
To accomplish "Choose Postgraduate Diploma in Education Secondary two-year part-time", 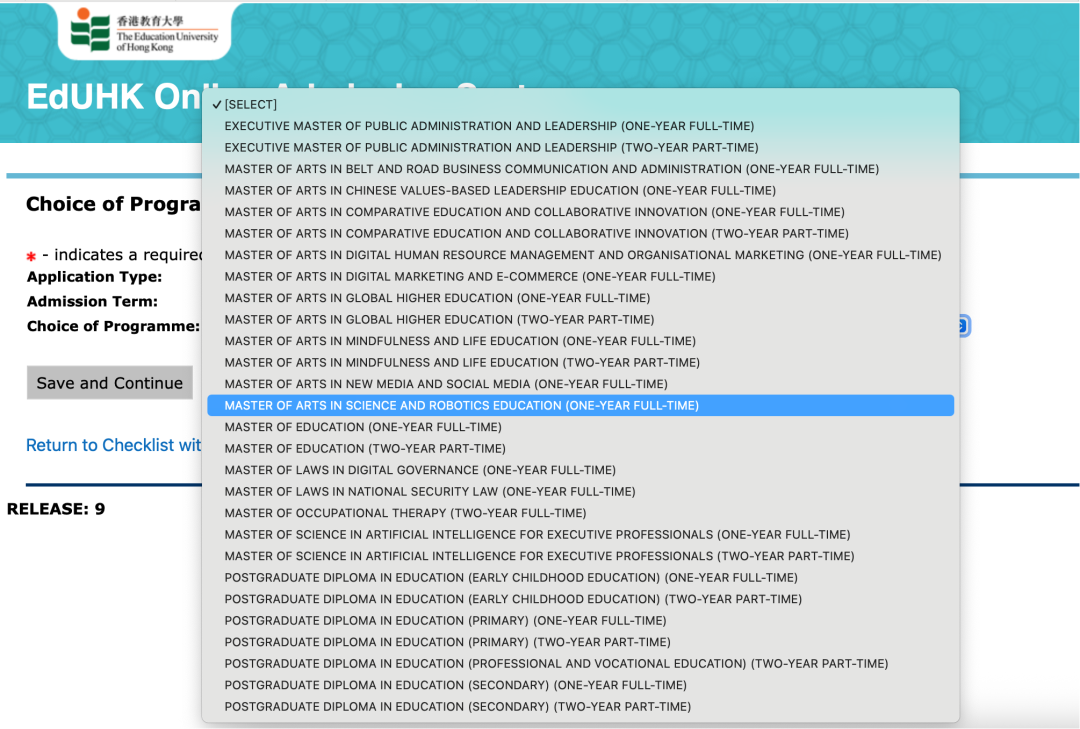I will coord(457,707).
